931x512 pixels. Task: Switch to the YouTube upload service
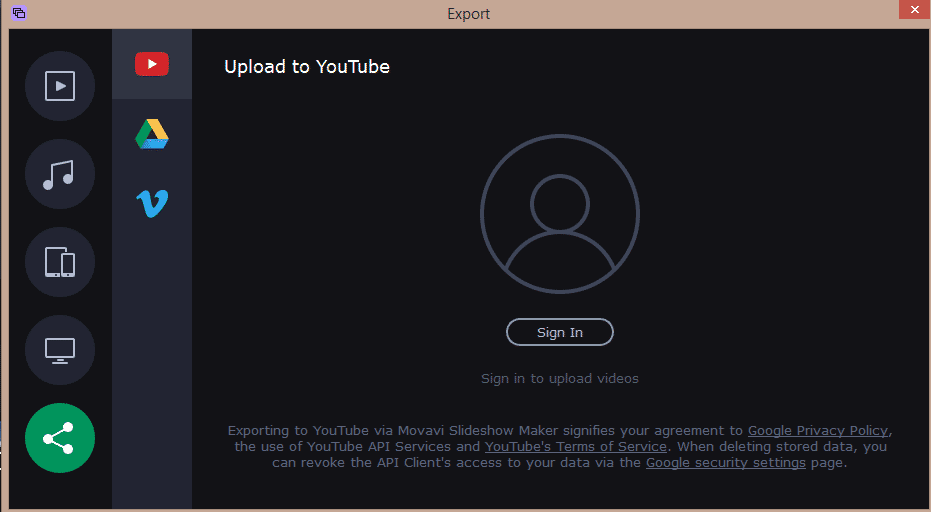[x=152, y=65]
